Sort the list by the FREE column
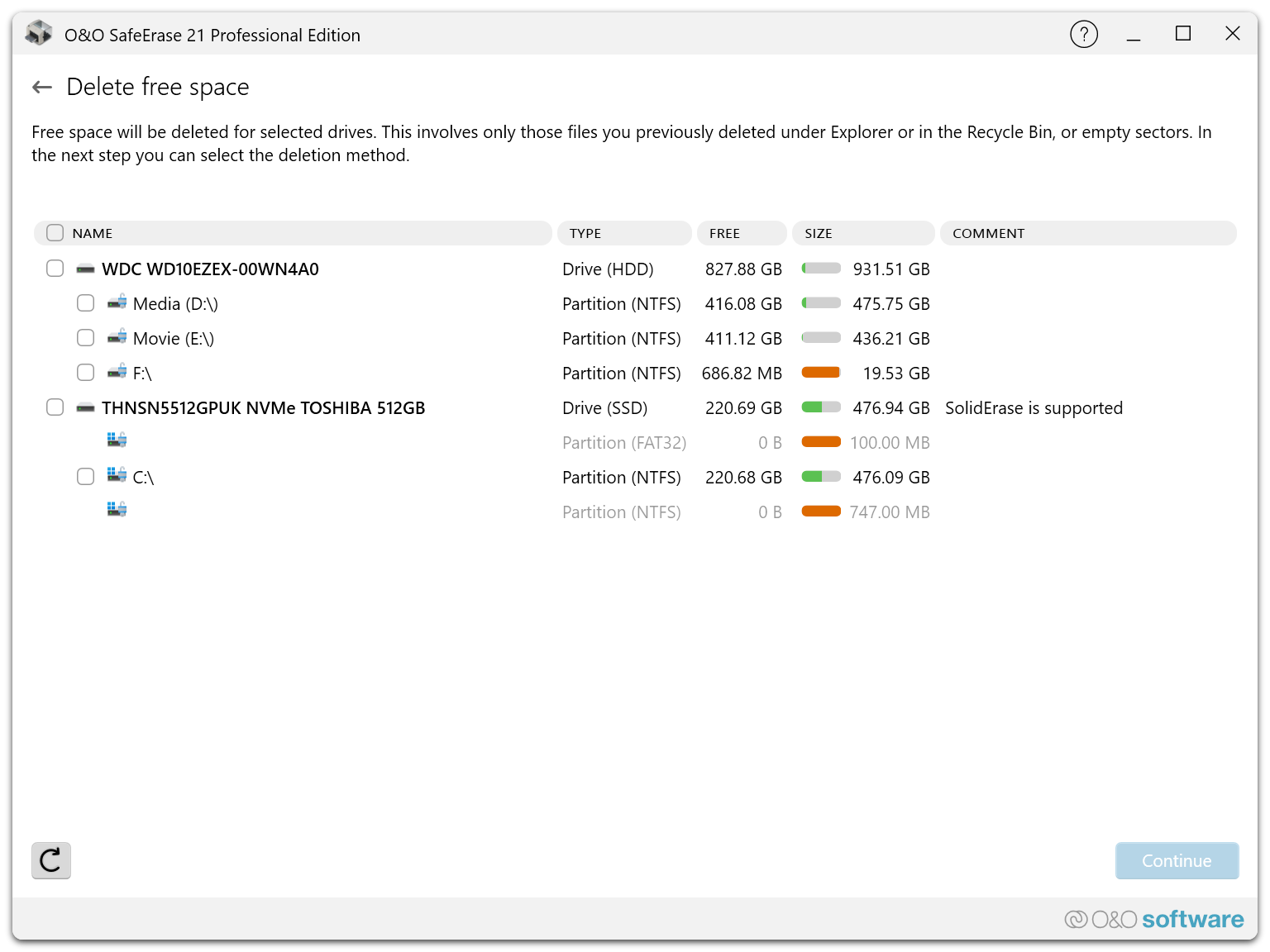This screenshot has width=1270, height=952. pos(741,233)
